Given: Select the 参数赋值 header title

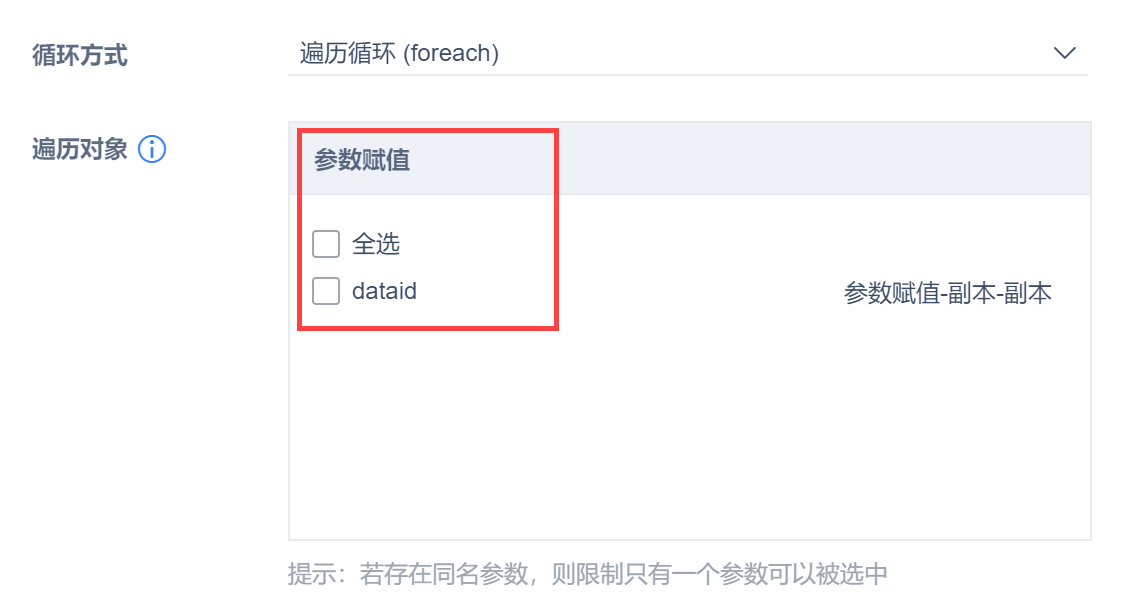Looking at the screenshot, I should pyautogui.click(x=362, y=160).
